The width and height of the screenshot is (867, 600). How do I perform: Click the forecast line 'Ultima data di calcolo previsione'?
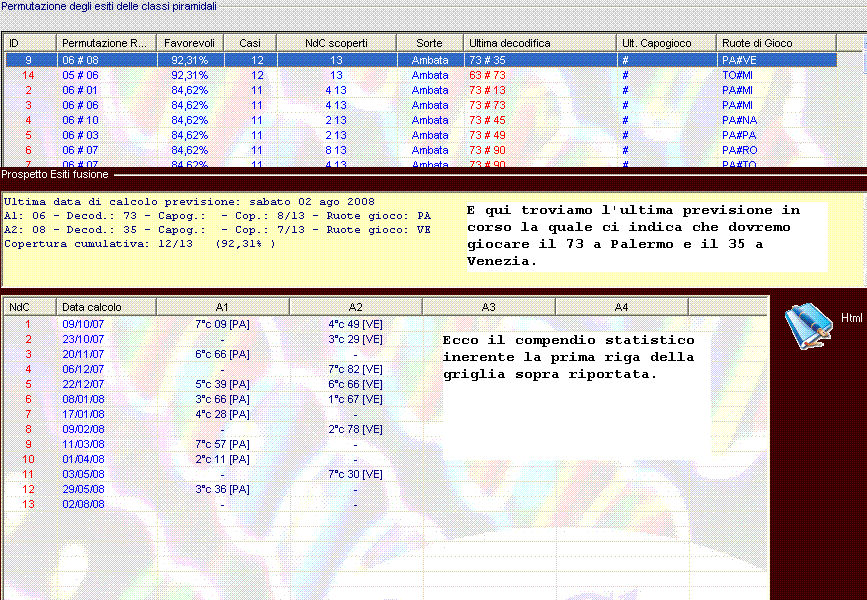[189, 202]
